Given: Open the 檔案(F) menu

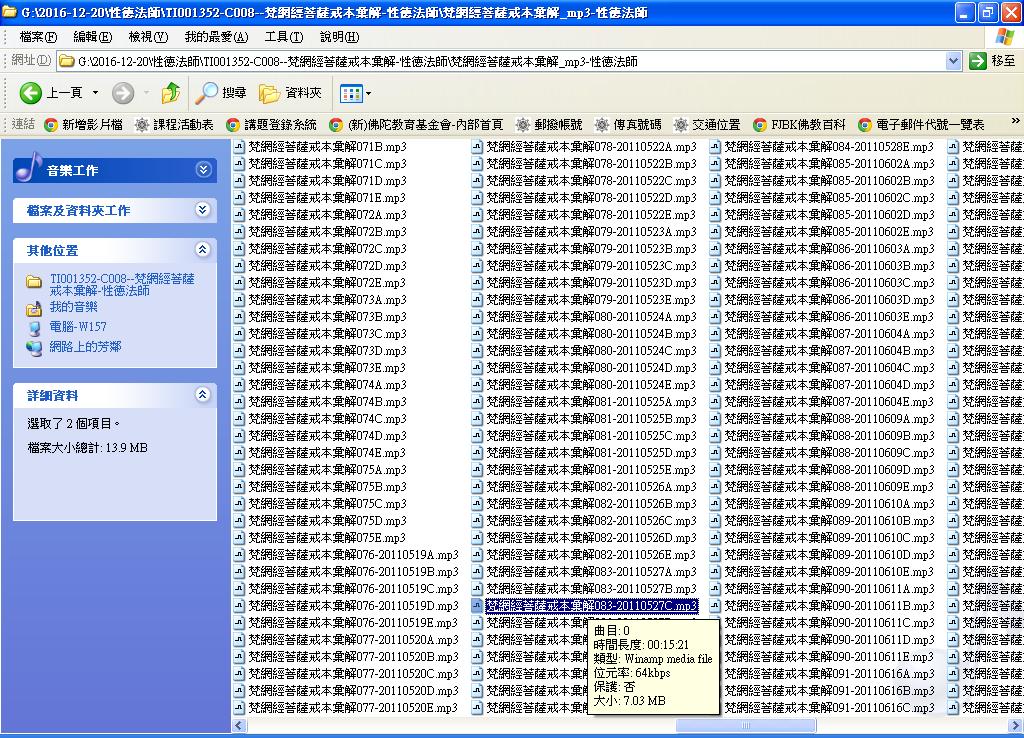Looking at the screenshot, I should [x=38, y=37].
